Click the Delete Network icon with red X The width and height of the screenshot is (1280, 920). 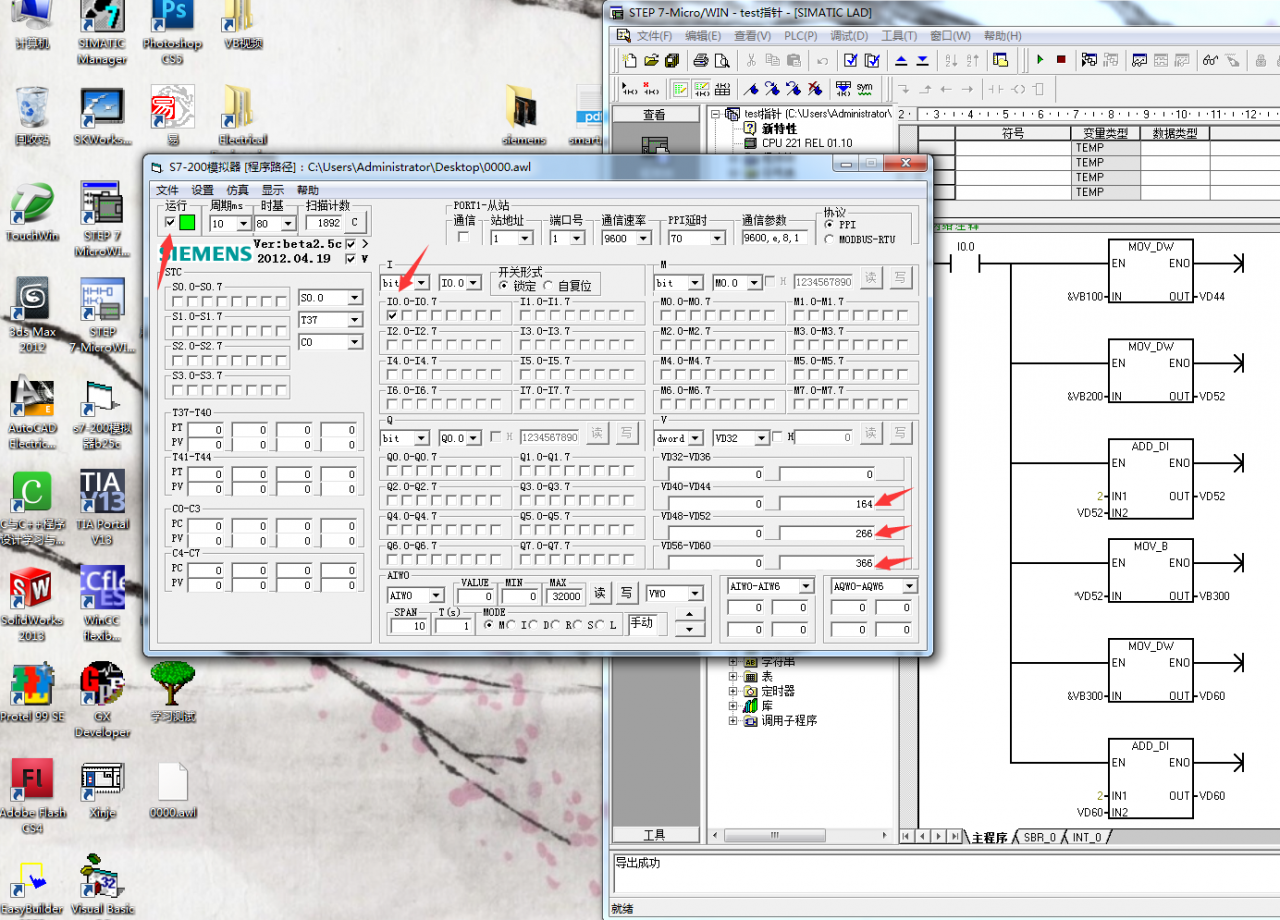[651, 88]
